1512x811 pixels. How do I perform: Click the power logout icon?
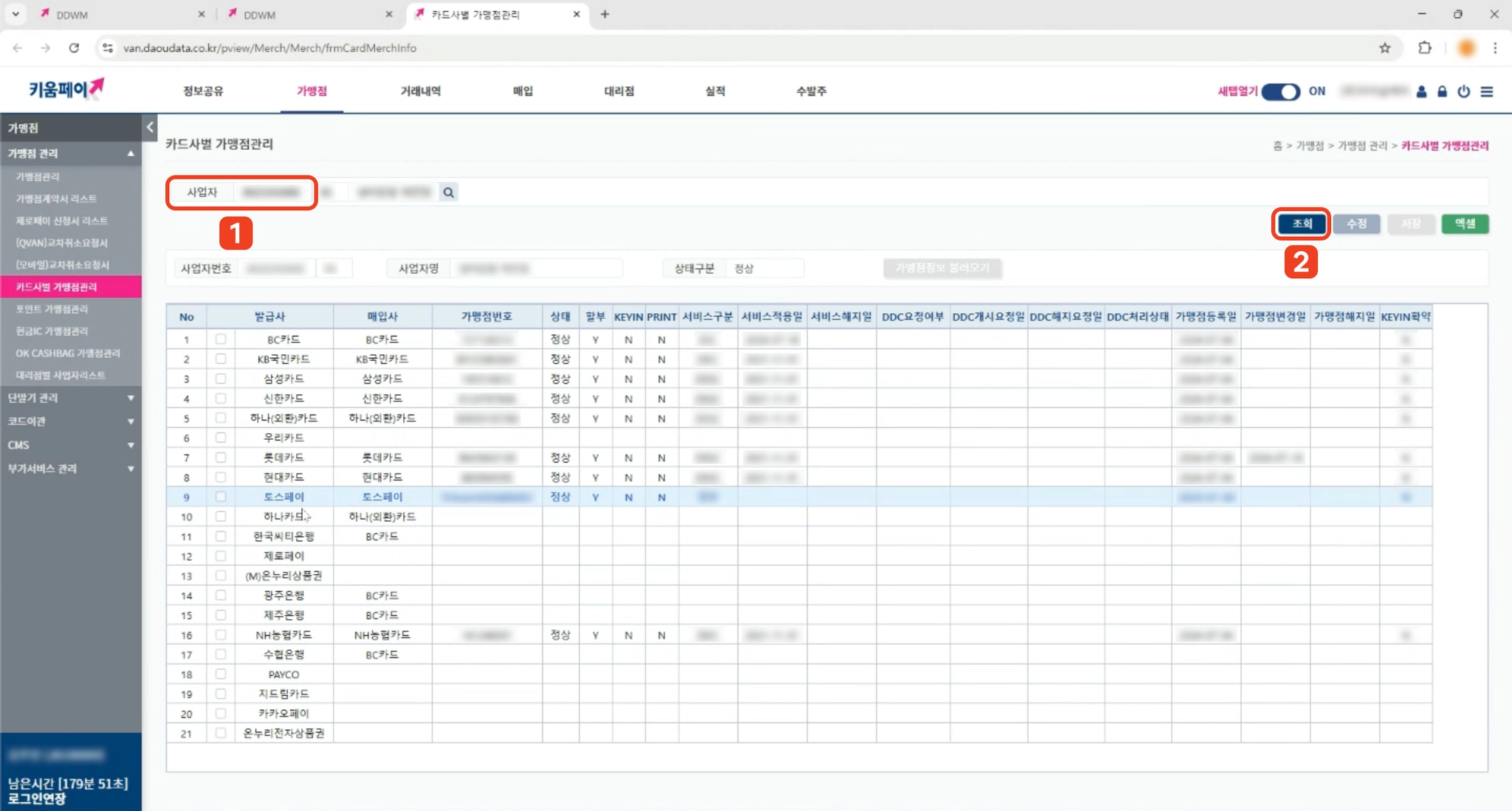1463,92
